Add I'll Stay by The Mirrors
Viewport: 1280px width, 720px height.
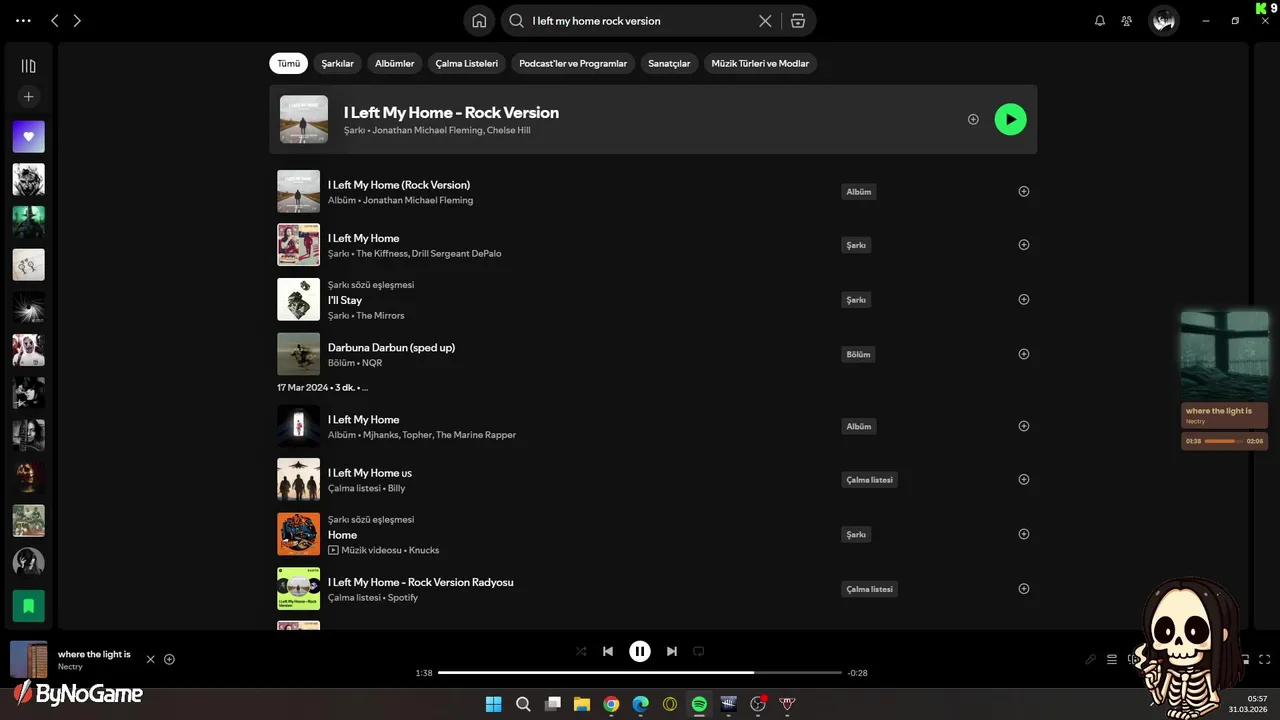[x=1023, y=299]
